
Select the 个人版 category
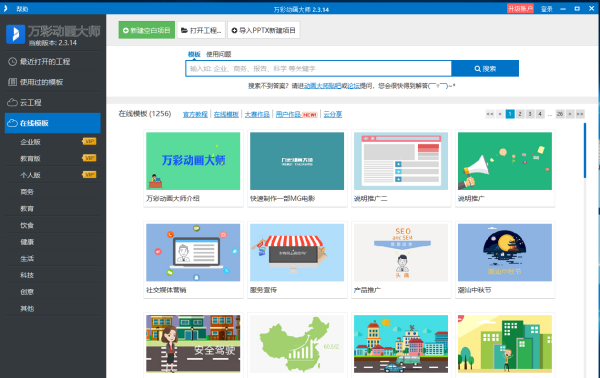[31, 175]
